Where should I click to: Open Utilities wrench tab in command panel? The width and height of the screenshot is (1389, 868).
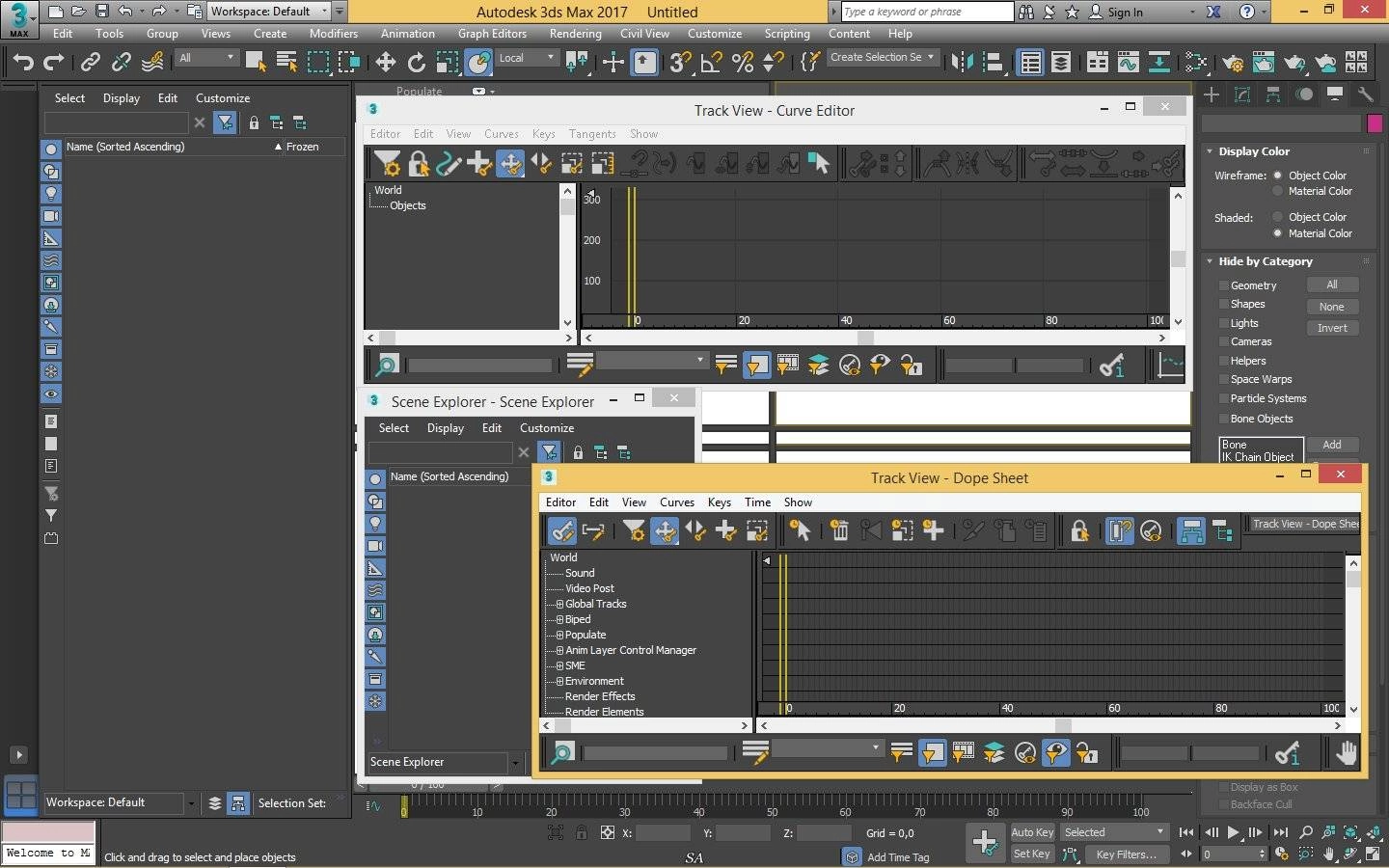point(1365,94)
